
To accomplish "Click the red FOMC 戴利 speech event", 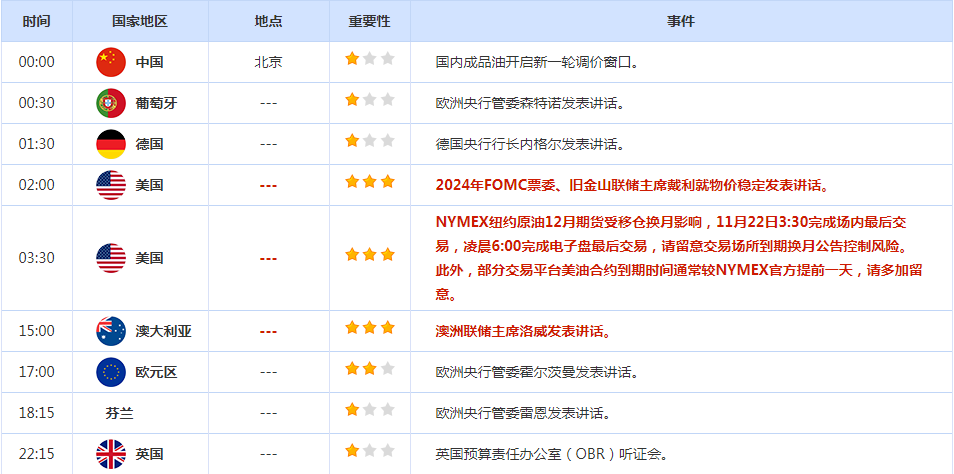I will [633, 185].
